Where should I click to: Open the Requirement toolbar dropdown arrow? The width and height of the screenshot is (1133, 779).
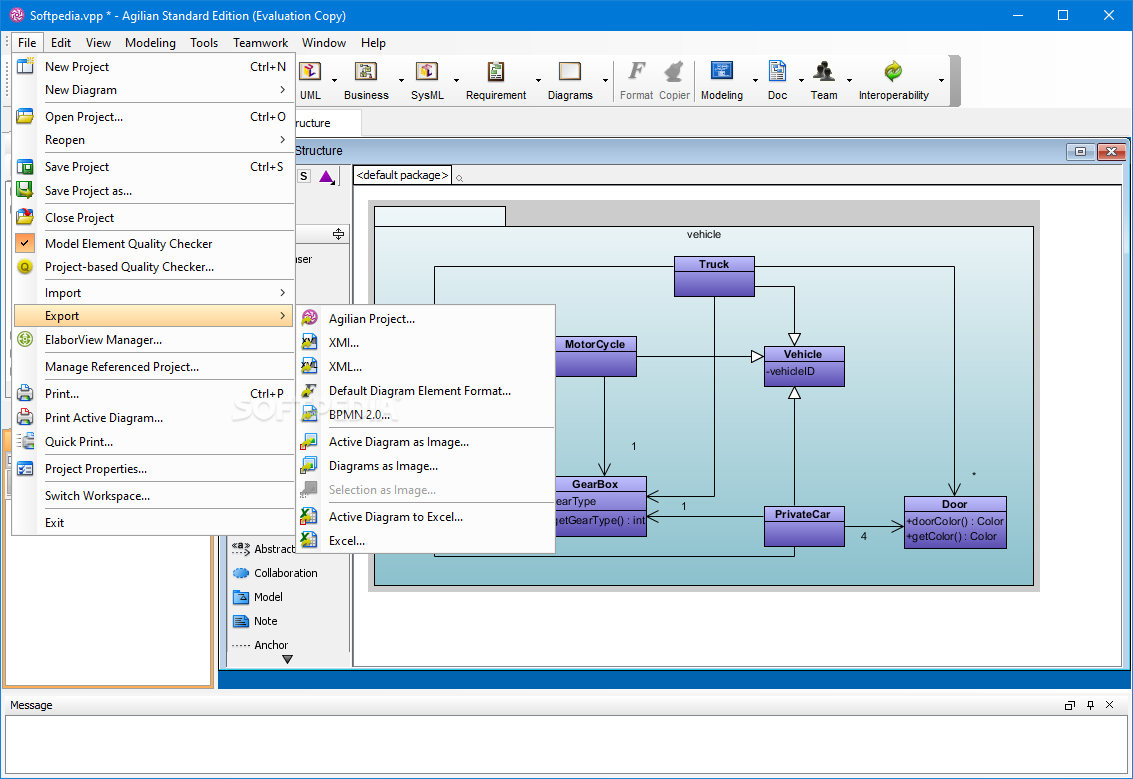pos(538,80)
